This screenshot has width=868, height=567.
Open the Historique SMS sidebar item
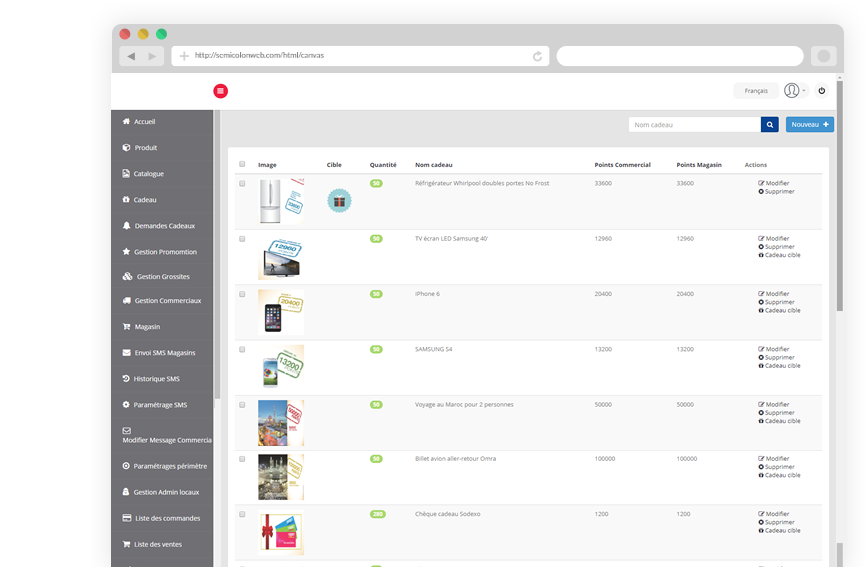point(156,379)
